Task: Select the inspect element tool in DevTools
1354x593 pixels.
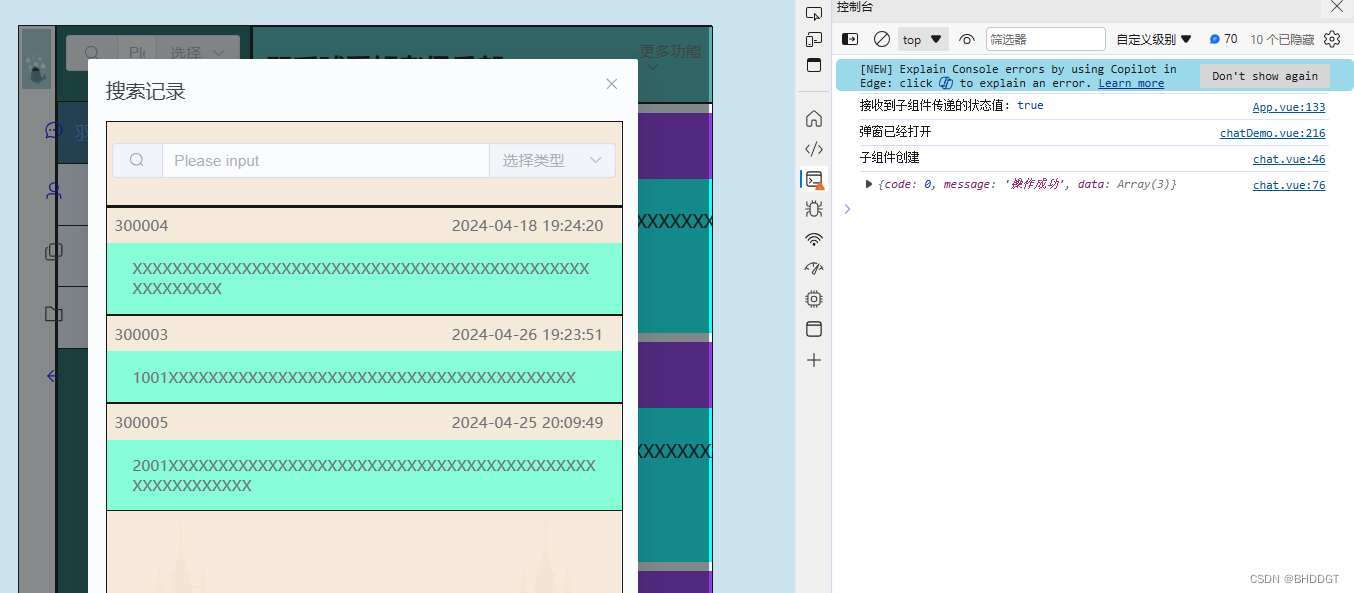Action: [813, 14]
